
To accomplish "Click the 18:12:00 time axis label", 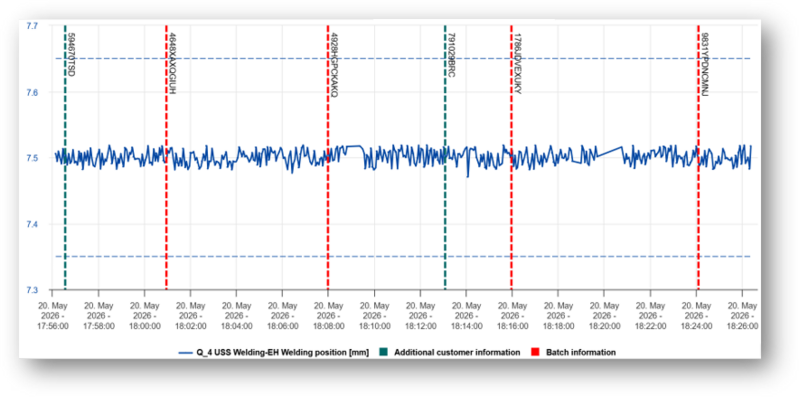I will (x=420, y=316).
